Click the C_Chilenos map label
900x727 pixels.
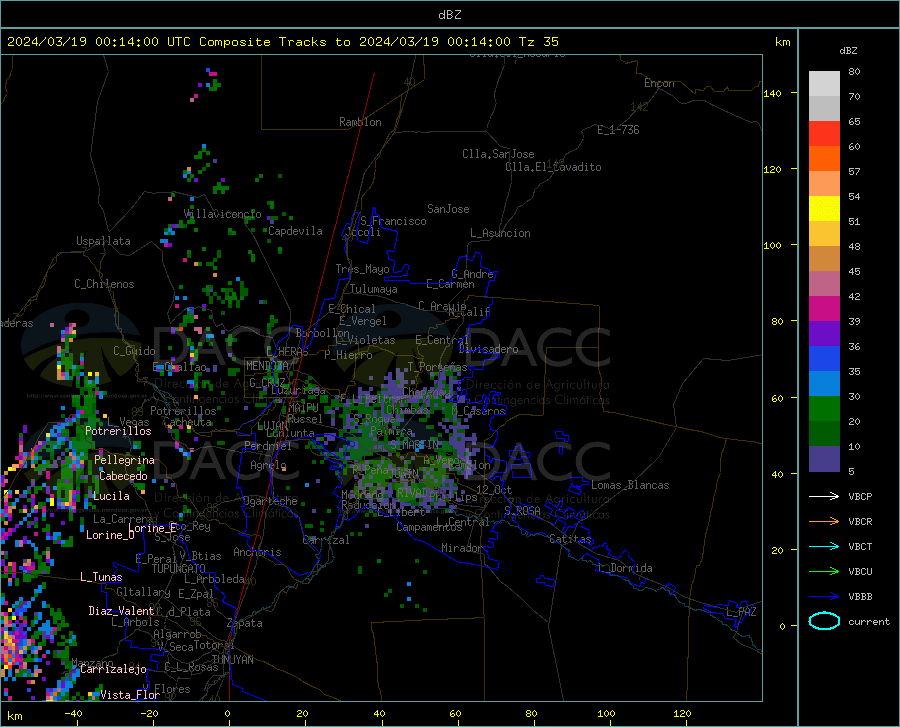click(104, 284)
